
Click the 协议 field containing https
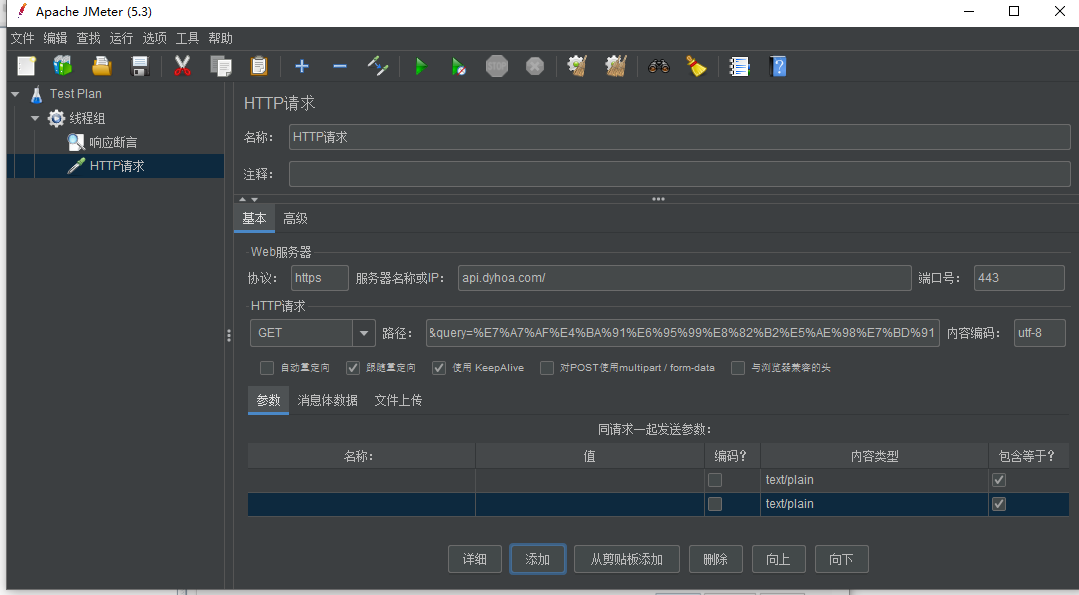pos(319,278)
